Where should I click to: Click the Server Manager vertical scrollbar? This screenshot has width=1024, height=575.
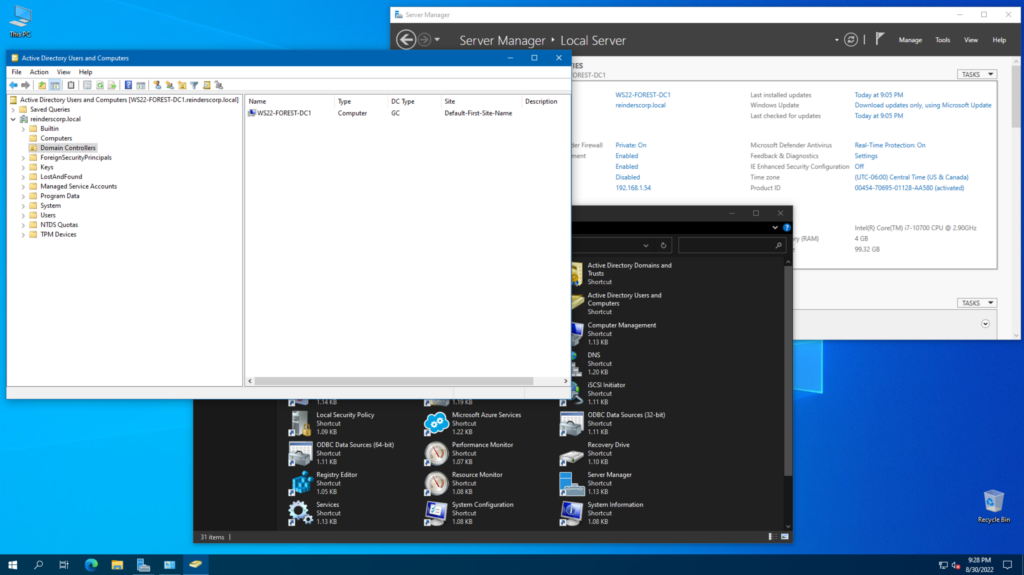(x=1016, y=95)
